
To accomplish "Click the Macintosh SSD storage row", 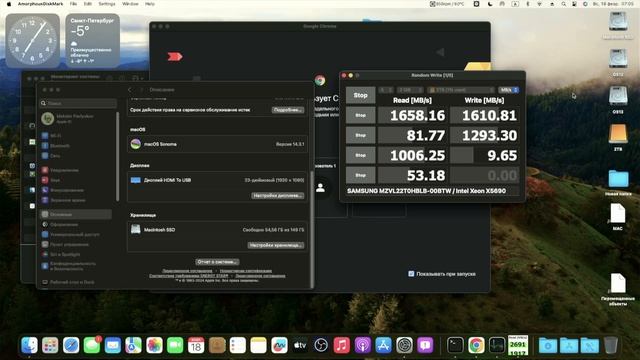I will (x=217, y=230).
